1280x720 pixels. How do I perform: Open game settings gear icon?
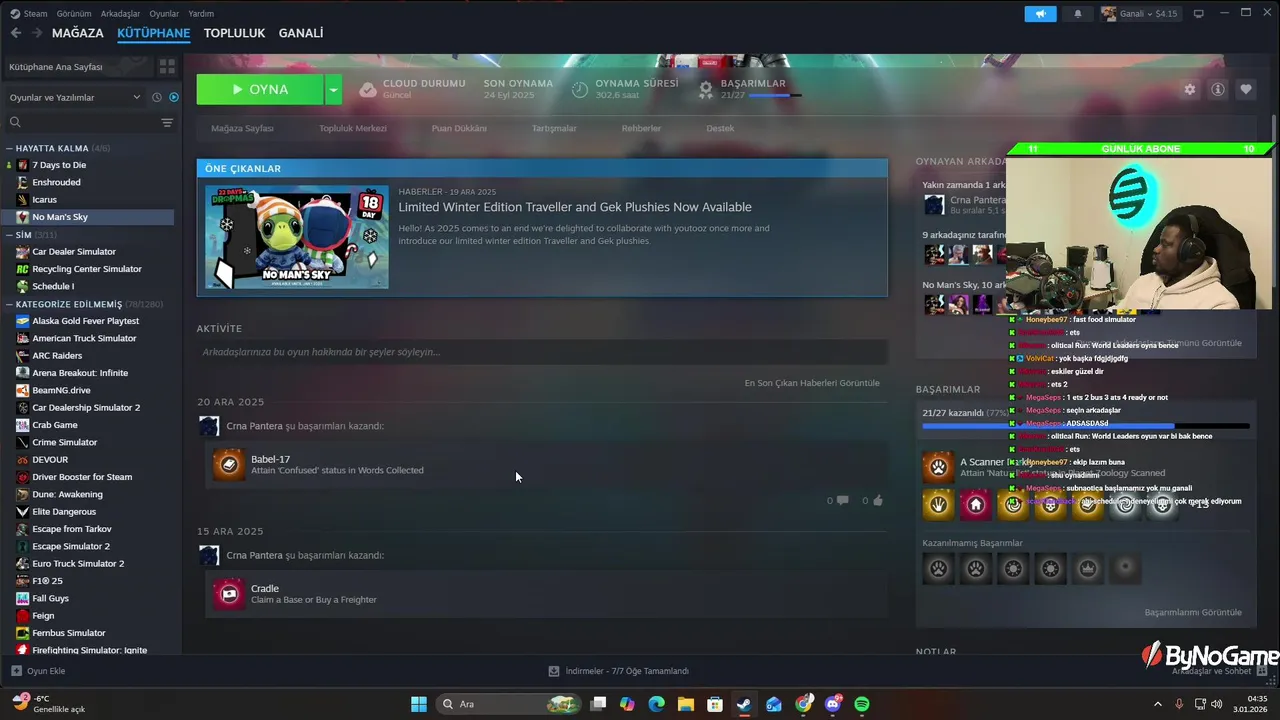pyautogui.click(x=1189, y=89)
